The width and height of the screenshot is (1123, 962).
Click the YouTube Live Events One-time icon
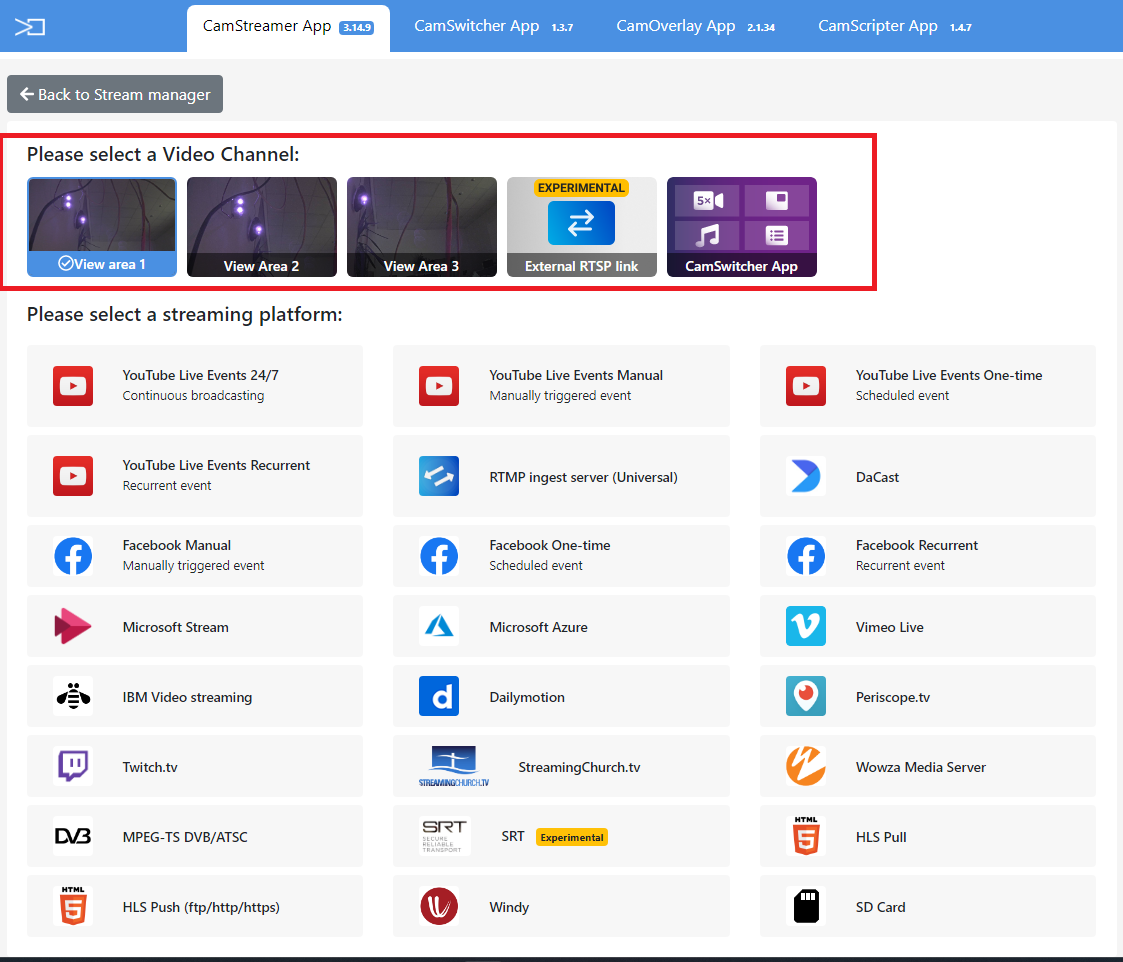coord(806,386)
